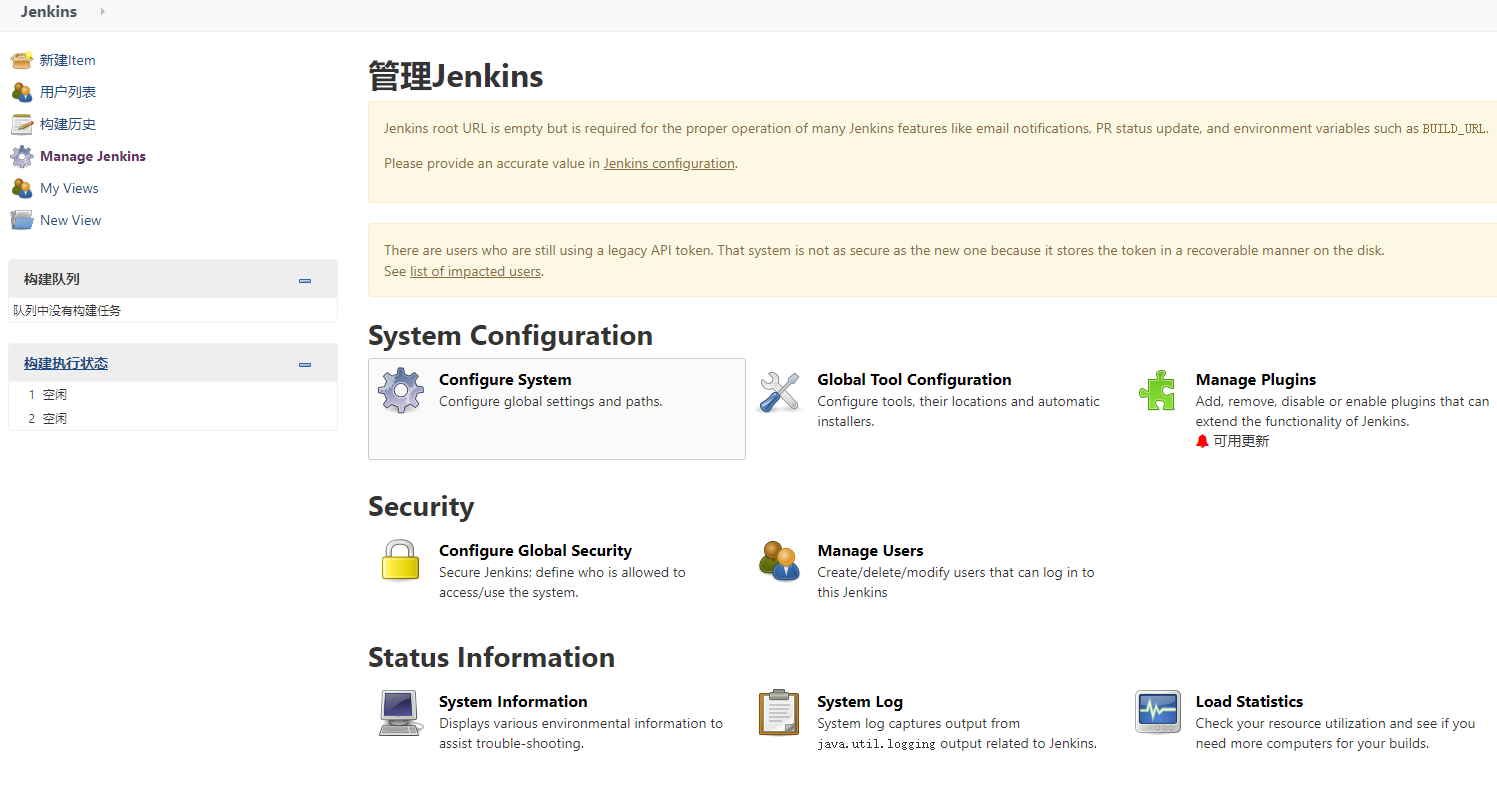Click executor 1 空闲 row
The image size is (1497, 789).
click(x=173, y=395)
